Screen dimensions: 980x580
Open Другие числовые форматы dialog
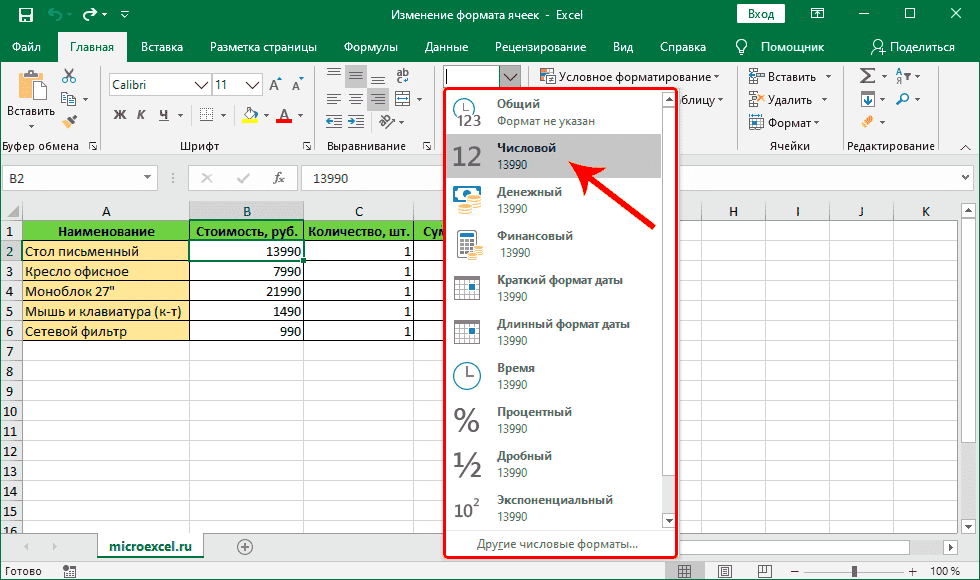coord(560,547)
